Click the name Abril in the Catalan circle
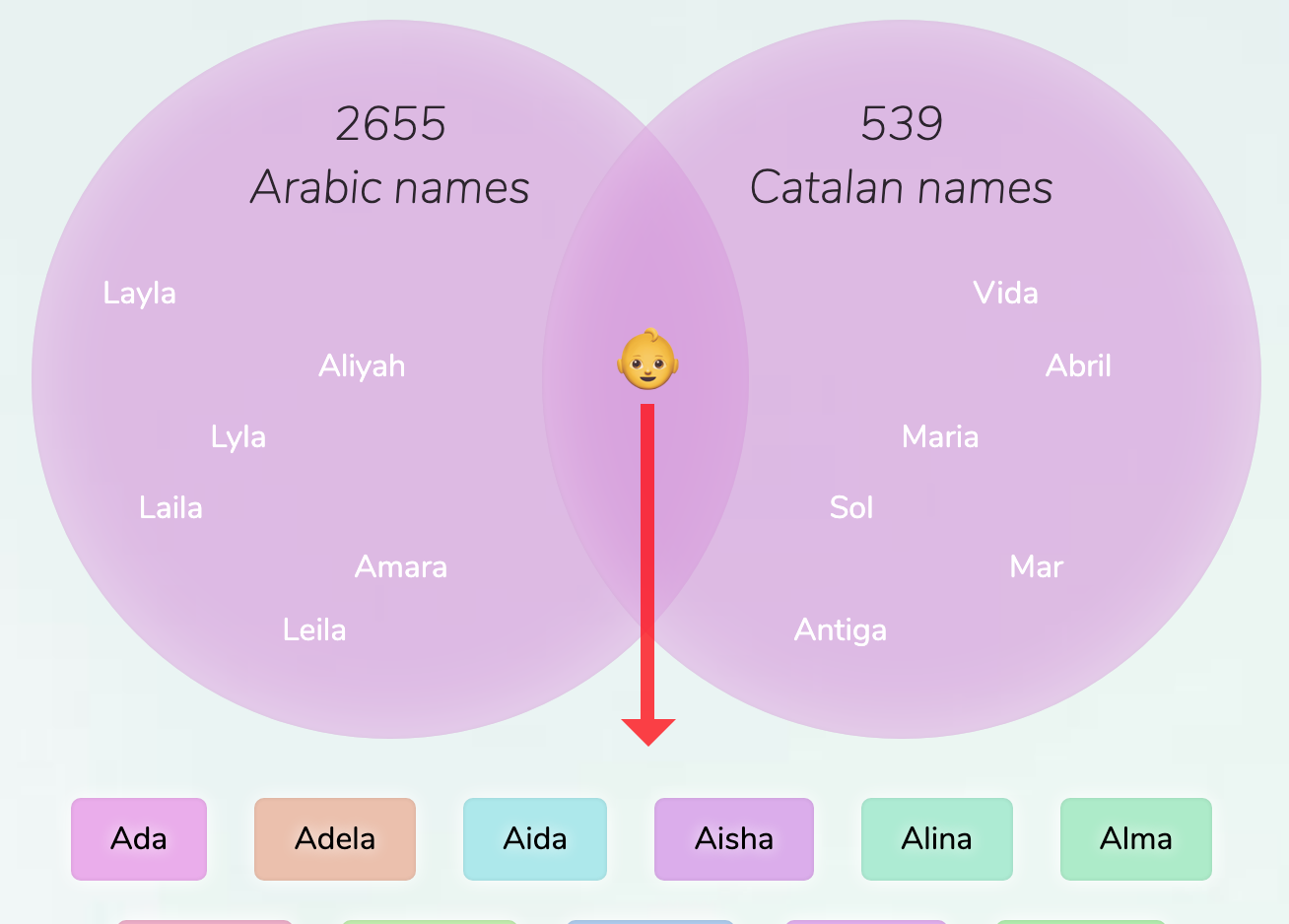1289x924 pixels. (x=1079, y=365)
